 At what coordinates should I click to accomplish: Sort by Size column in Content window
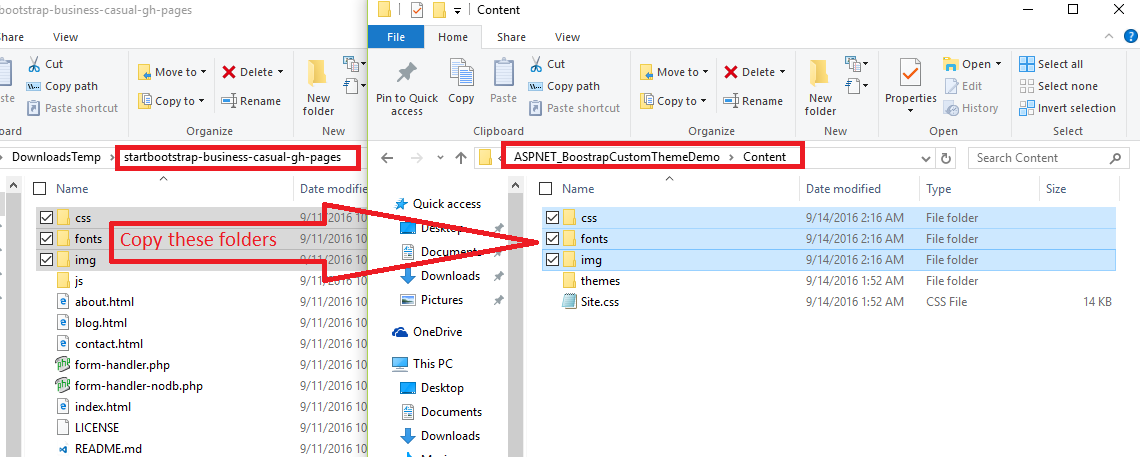tap(1056, 189)
